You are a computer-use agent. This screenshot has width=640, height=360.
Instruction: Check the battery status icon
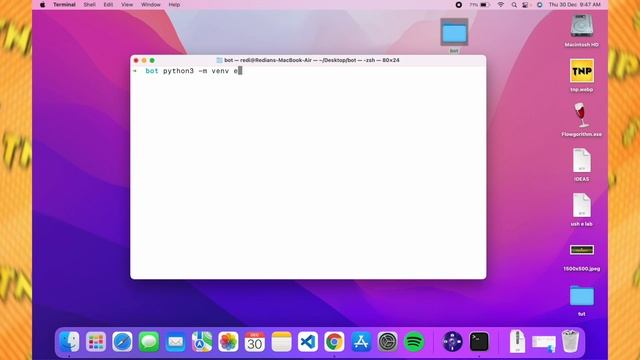[x=484, y=5]
